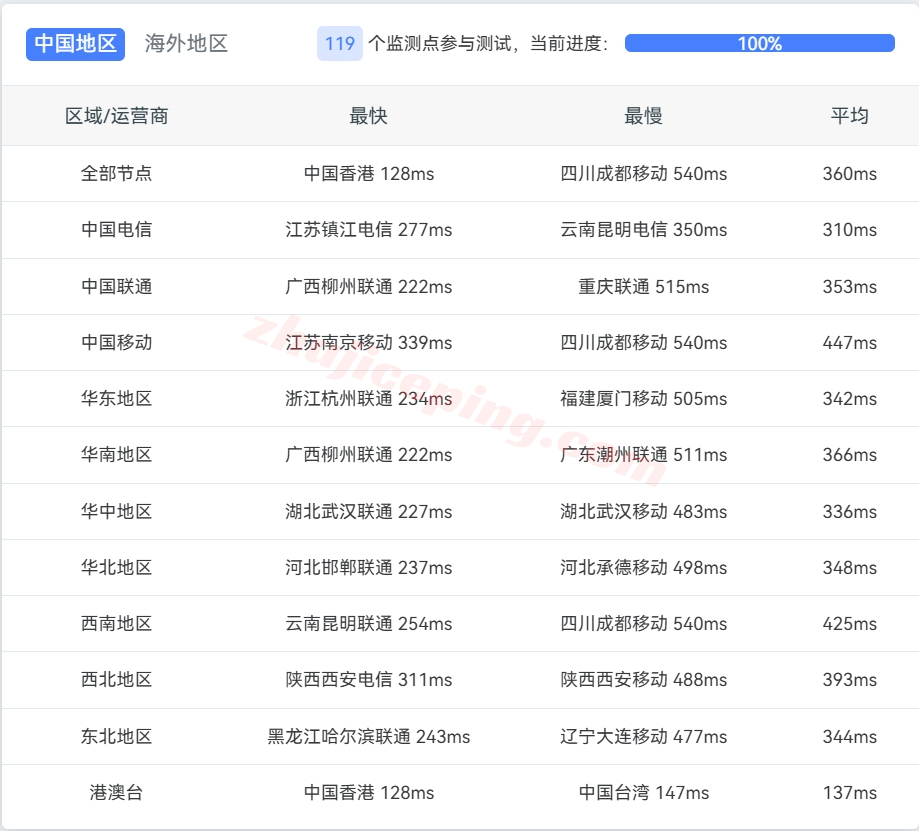This screenshot has width=919, height=831.
Task: Switch to the 中国地区 tab
Action: pos(75,44)
